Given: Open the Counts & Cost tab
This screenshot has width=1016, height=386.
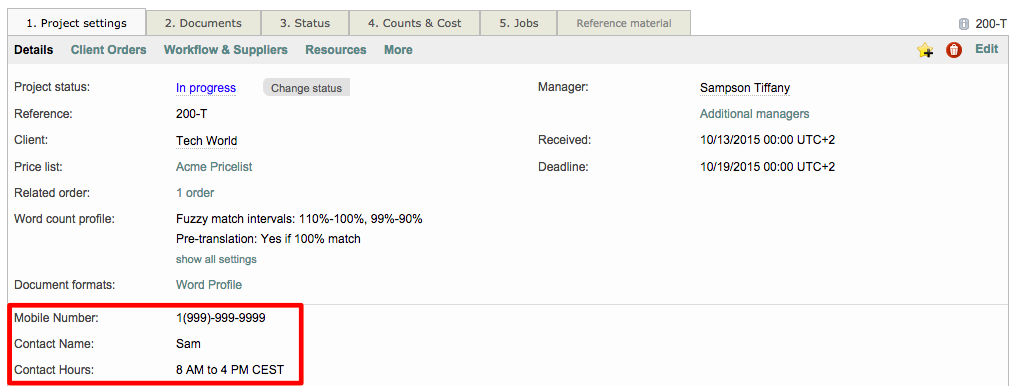Looking at the screenshot, I should [x=415, y=23].
